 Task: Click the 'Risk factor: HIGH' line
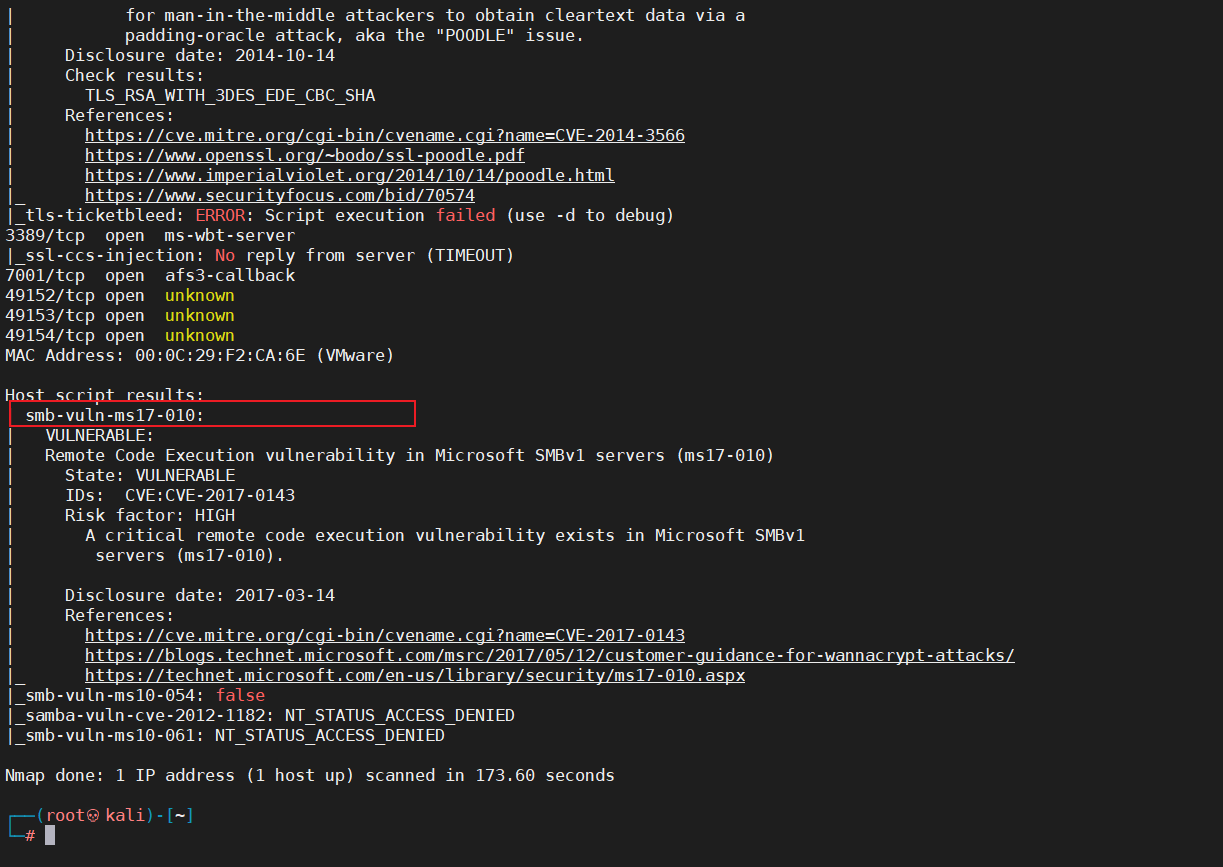(150, 515)
